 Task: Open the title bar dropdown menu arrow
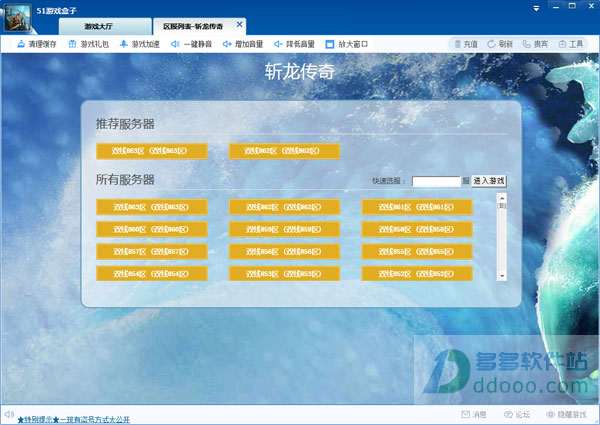536,8
